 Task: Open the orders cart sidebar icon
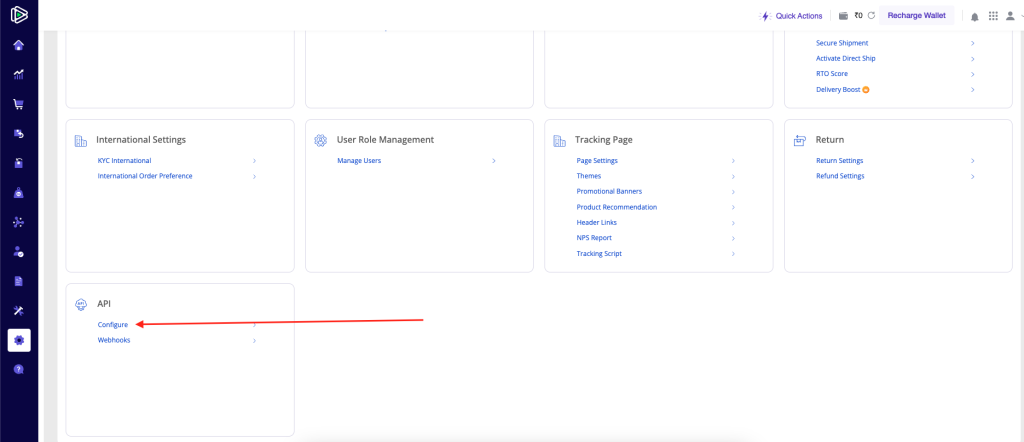(19, 104)
